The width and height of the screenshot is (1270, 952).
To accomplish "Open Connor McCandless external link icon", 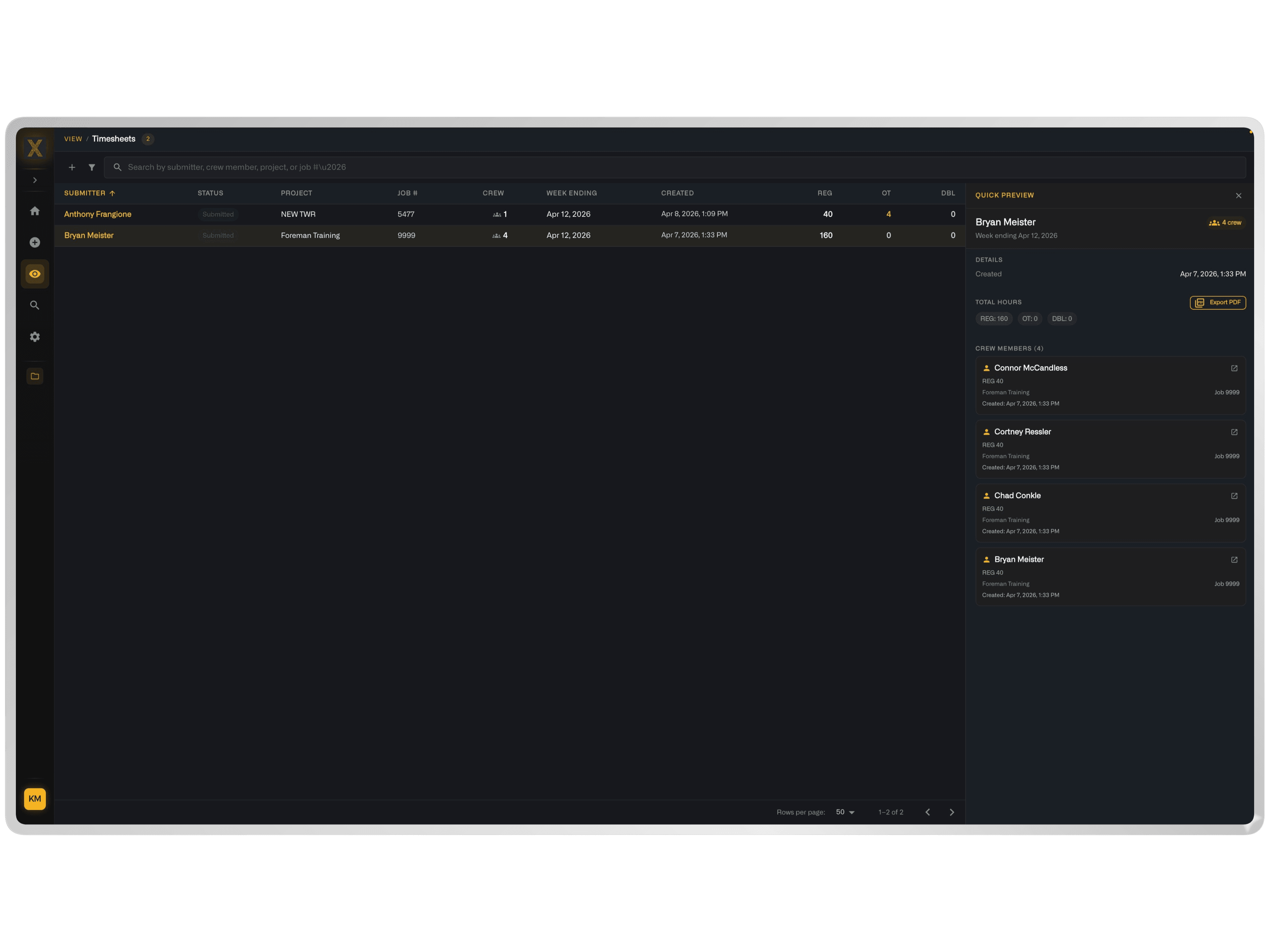I will pyautogui.click(x=1234, y=369).
